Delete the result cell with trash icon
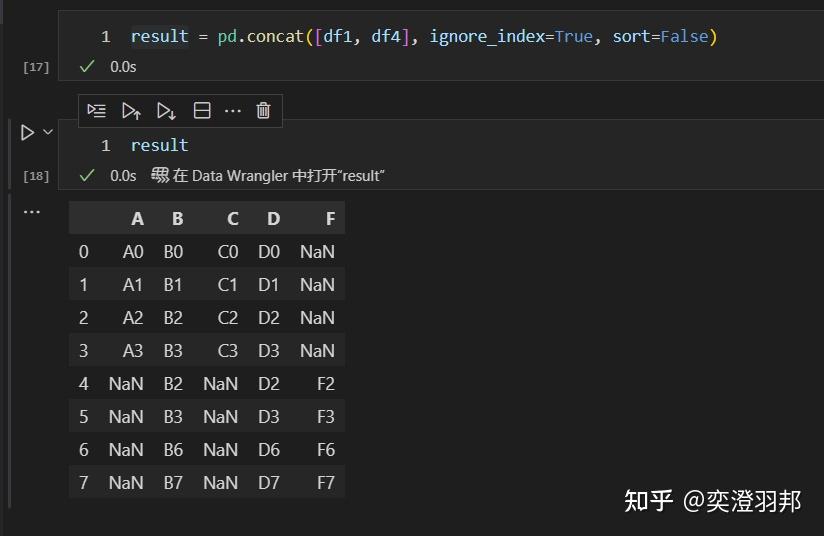 [x=263, y=111]
